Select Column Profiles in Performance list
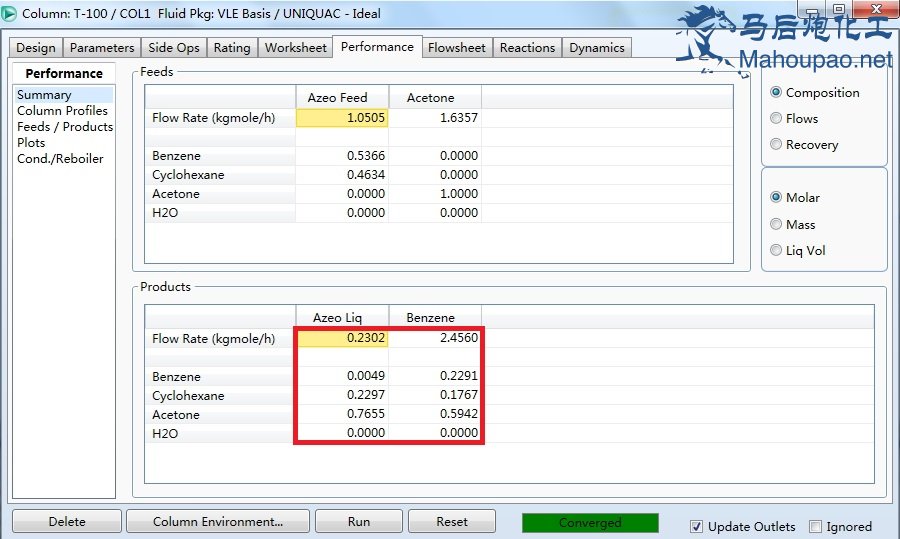Viewport: 900px width, 539px height. 62,111
